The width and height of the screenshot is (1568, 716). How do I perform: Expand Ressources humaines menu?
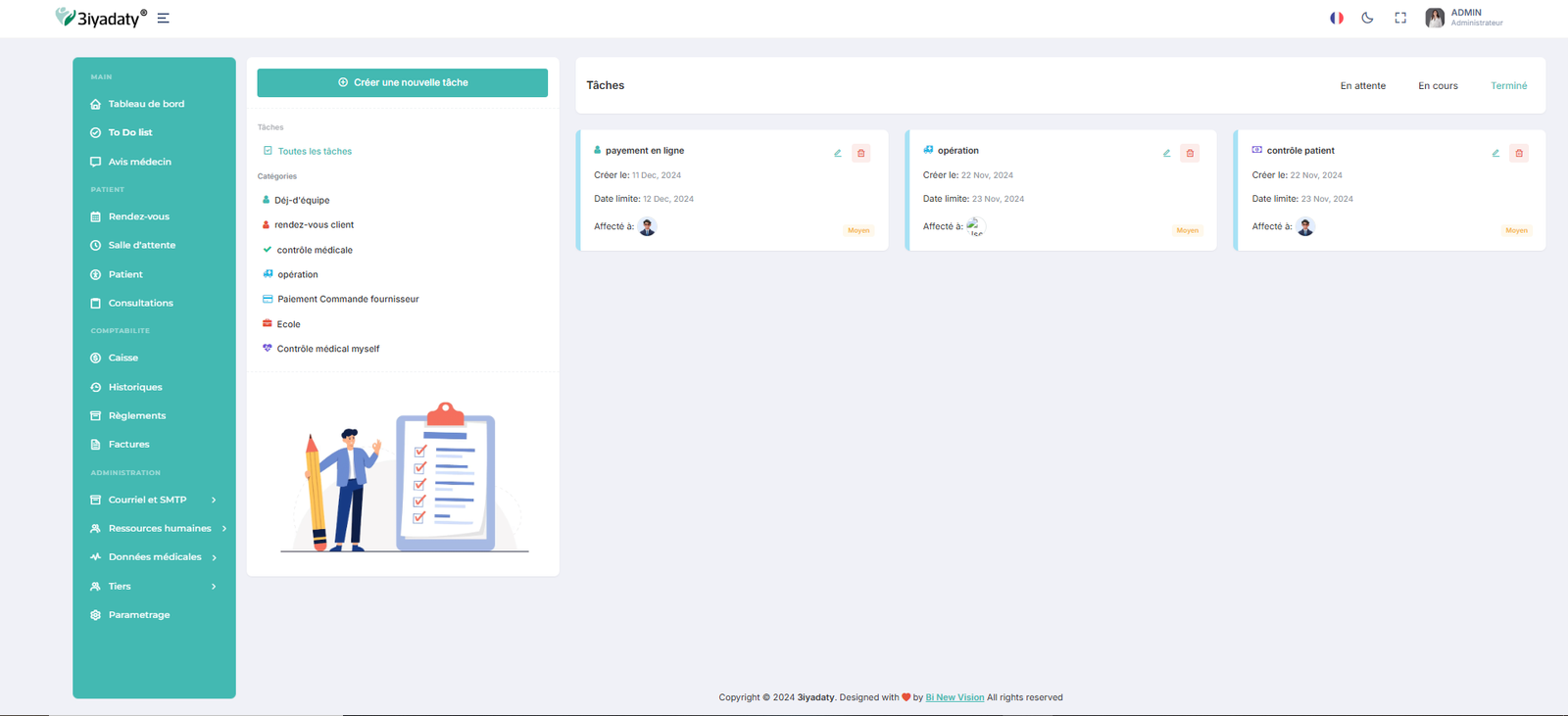(159, 528)
